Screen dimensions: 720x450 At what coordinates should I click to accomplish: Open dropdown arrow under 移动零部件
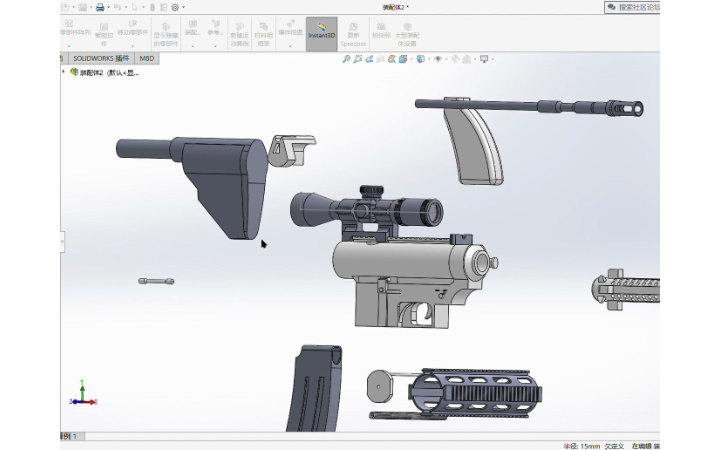pos(132,46)
